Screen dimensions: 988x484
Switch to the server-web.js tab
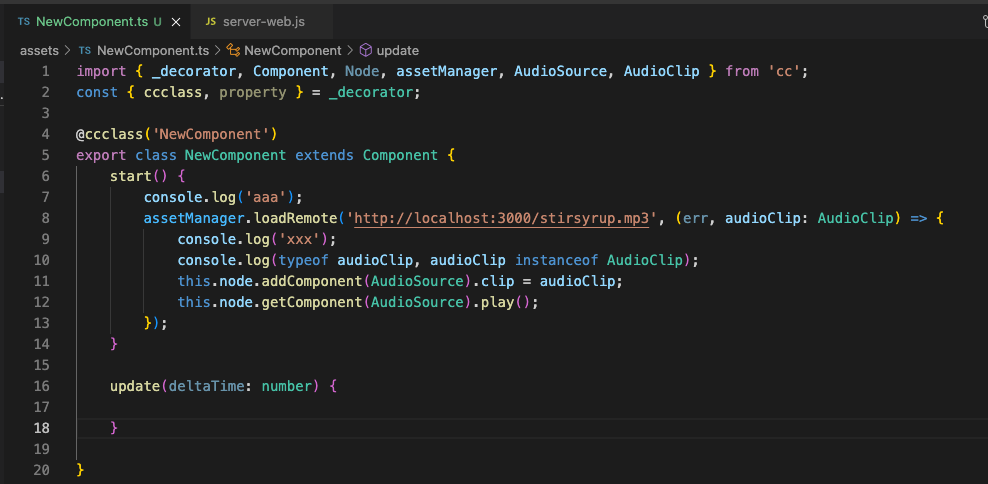(x=265, y=21)
